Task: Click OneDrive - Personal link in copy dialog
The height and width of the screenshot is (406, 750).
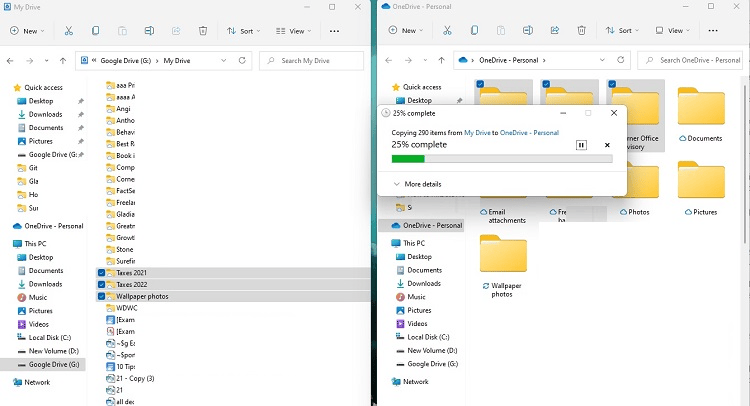Action: coord(529,133)
